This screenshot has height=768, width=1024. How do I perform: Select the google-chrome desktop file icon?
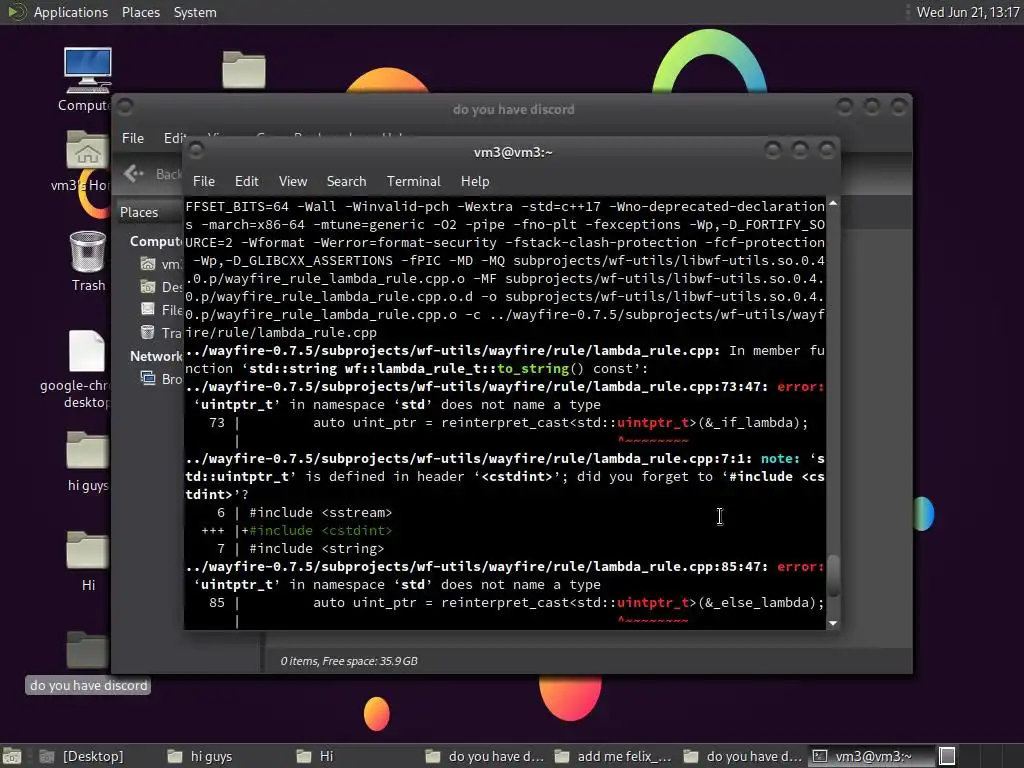(x=86, y=351)
